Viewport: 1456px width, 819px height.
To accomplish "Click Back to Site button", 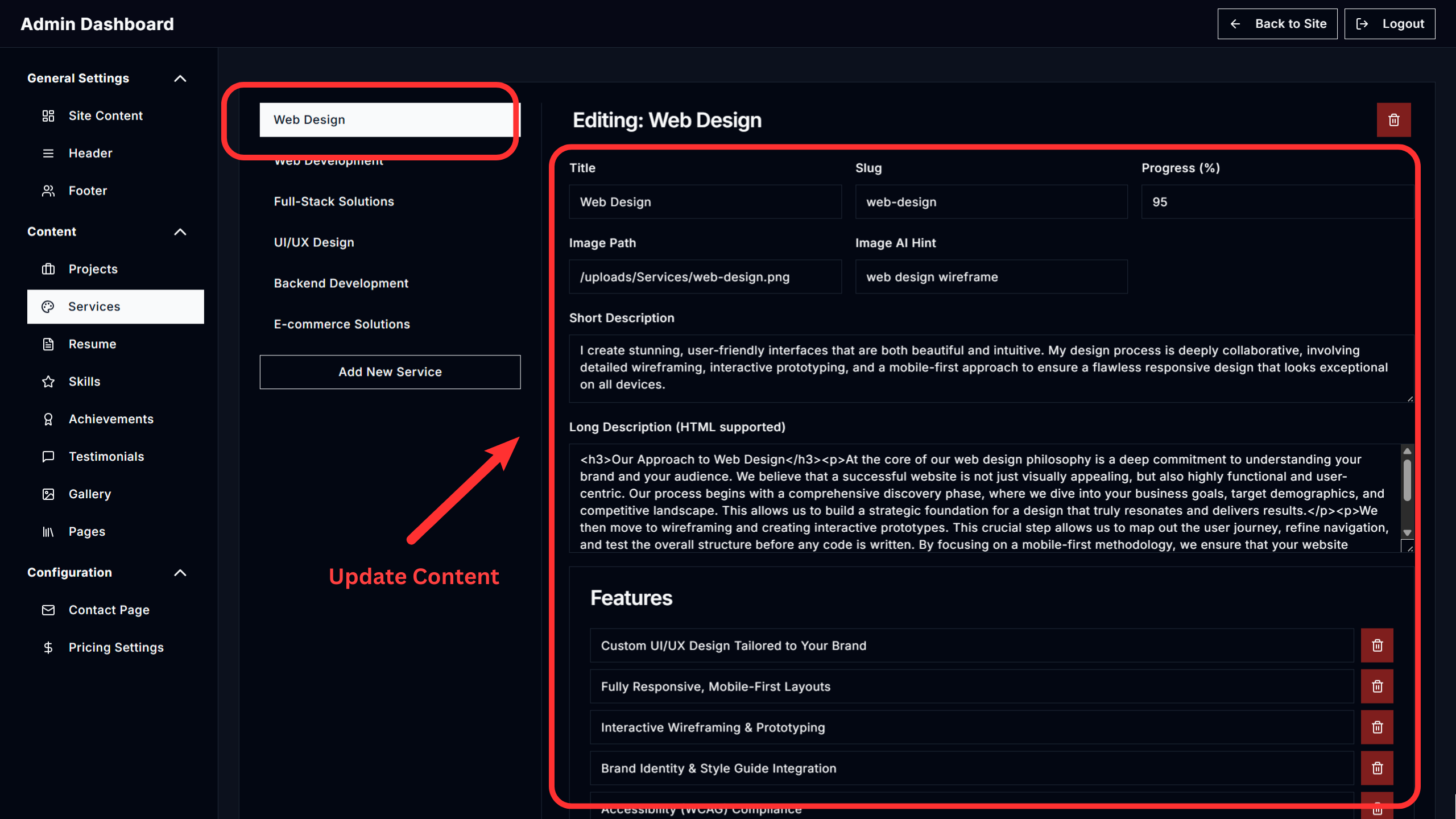I will tap(1277, 24).
